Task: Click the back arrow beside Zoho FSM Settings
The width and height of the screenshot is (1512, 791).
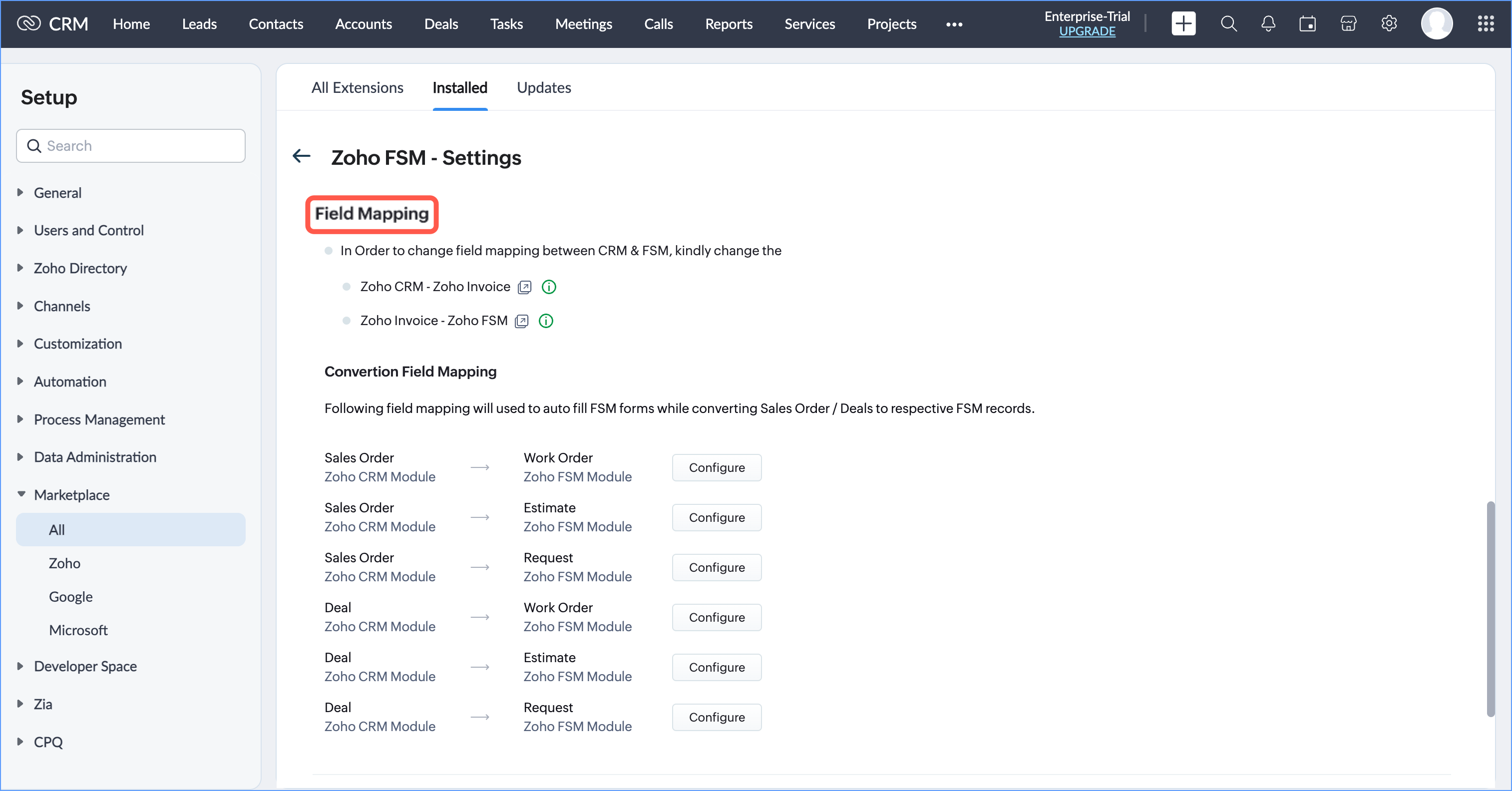Action: click(301, 156)
